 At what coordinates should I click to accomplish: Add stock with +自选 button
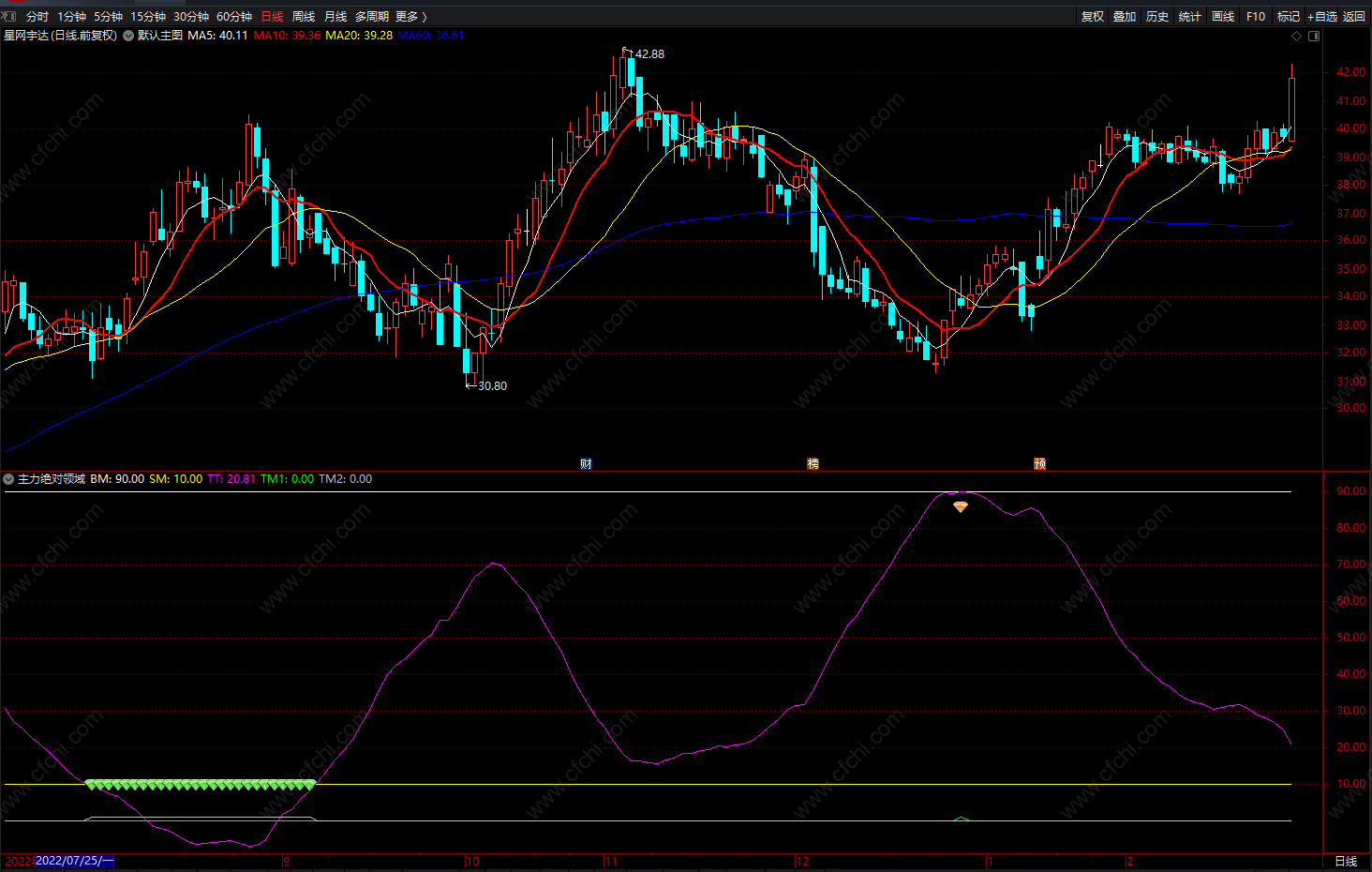click(x=1322, y=17)
